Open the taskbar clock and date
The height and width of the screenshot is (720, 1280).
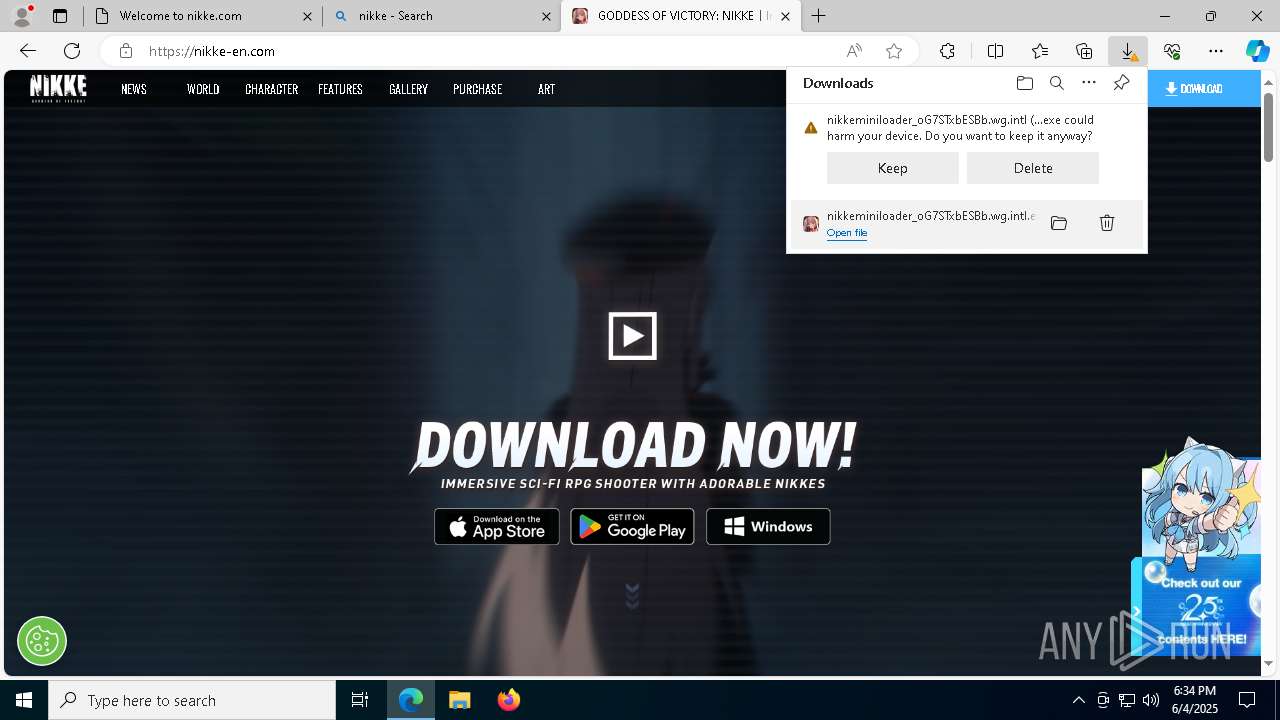1194,700
